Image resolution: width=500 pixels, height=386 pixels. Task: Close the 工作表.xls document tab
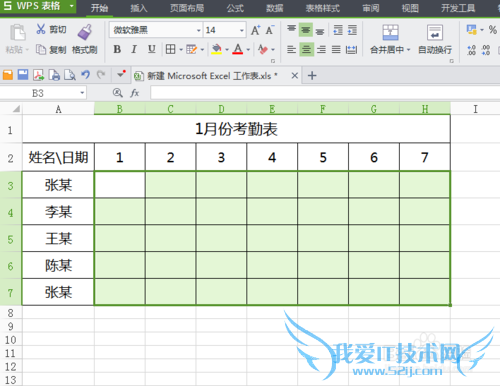(295, 76)
